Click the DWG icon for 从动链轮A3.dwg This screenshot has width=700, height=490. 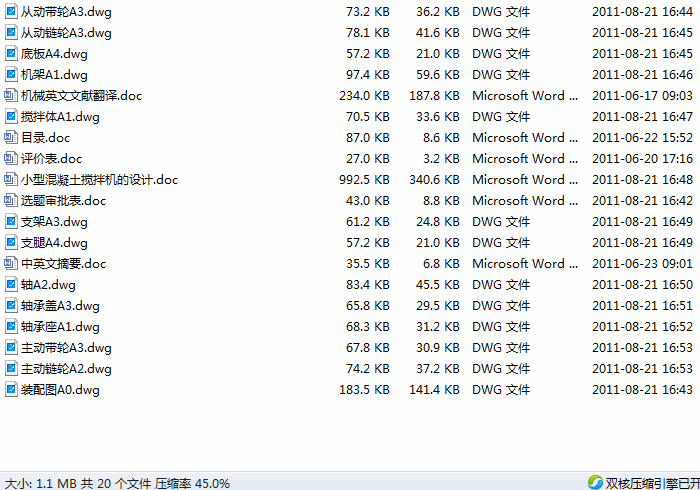[x=11, y=32]
